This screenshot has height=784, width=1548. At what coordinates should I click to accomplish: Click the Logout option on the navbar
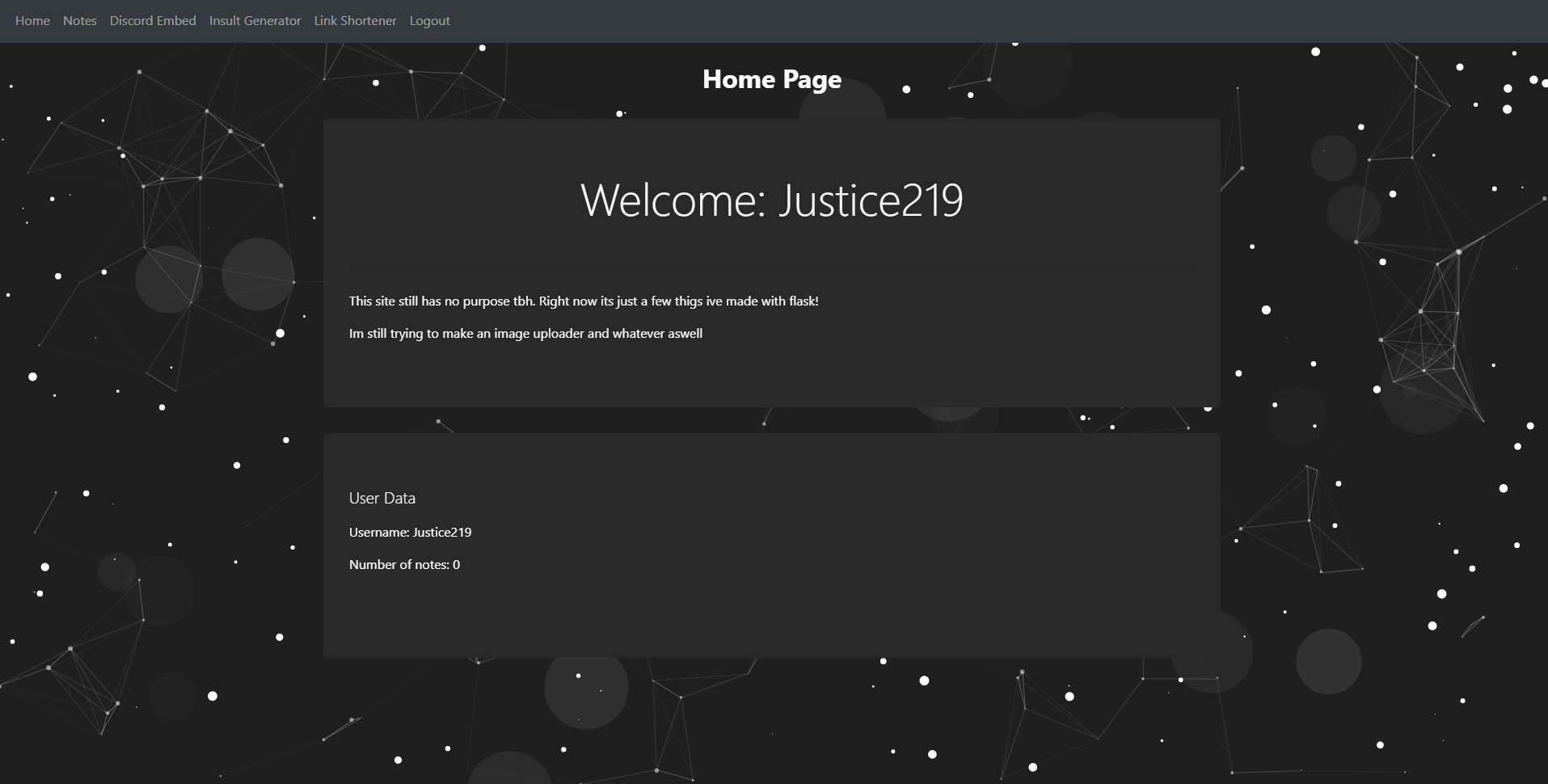(x=429, y=20)
